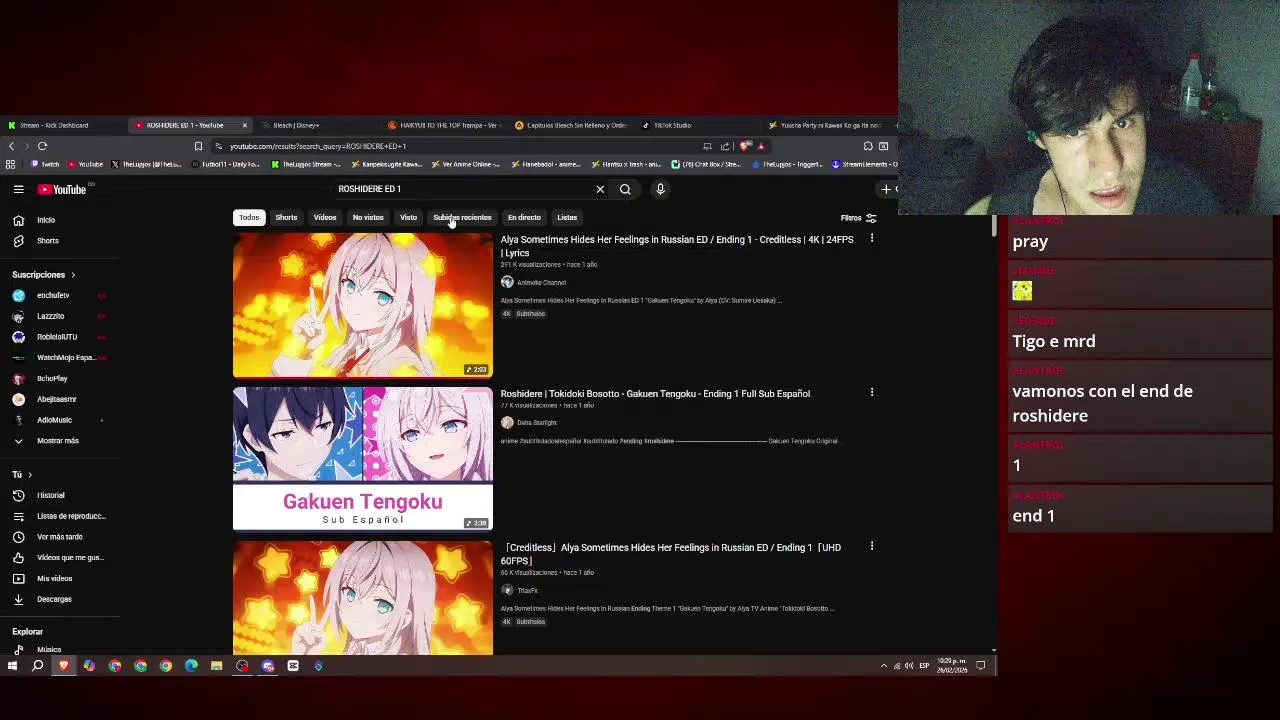Open Microsoft Edge from the taskbar
Image resolution: width=1280 pixels, height=720 pixels.
pyautogui.click(x=191, y=666)
